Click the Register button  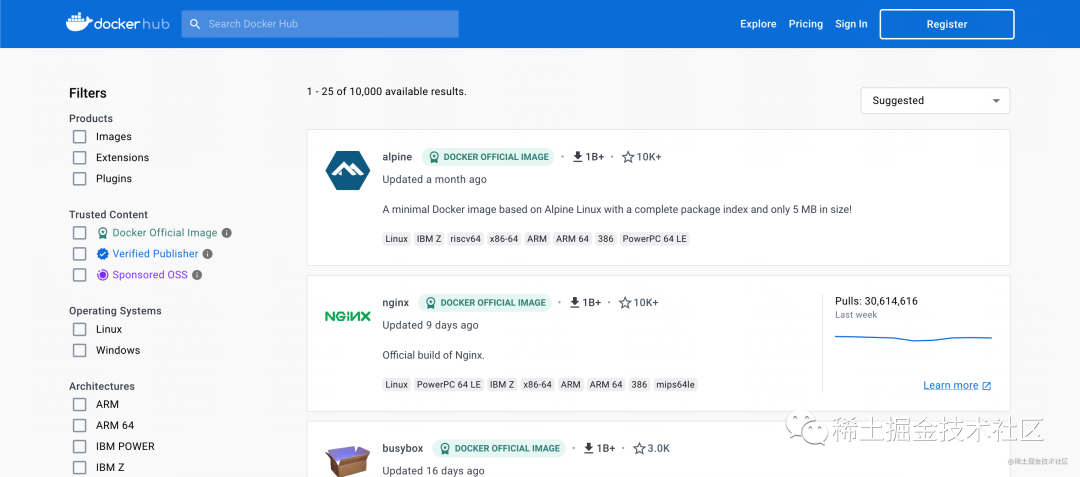pyautogui.click(x=947, y=24)
